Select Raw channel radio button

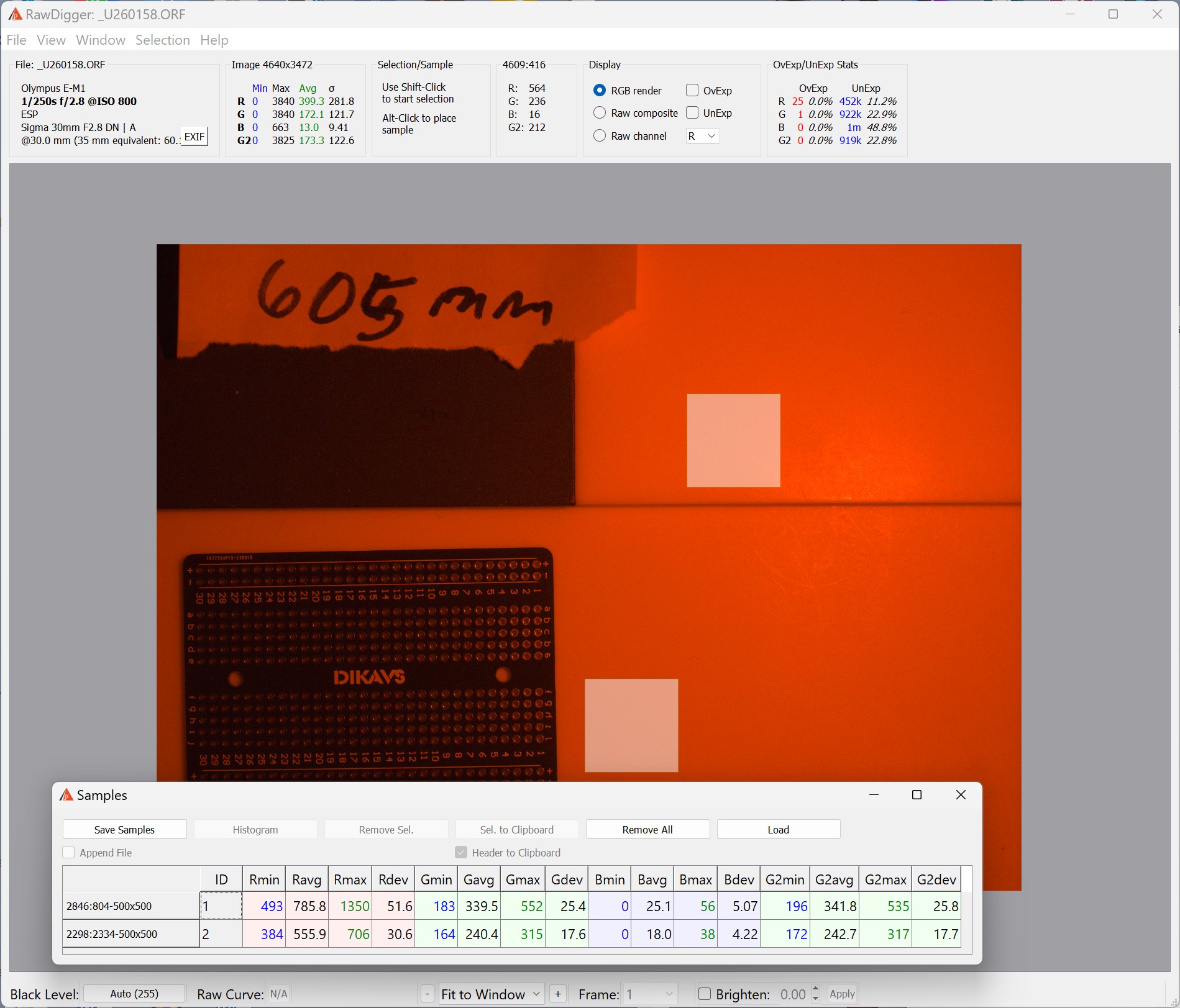tap(600, 136)
